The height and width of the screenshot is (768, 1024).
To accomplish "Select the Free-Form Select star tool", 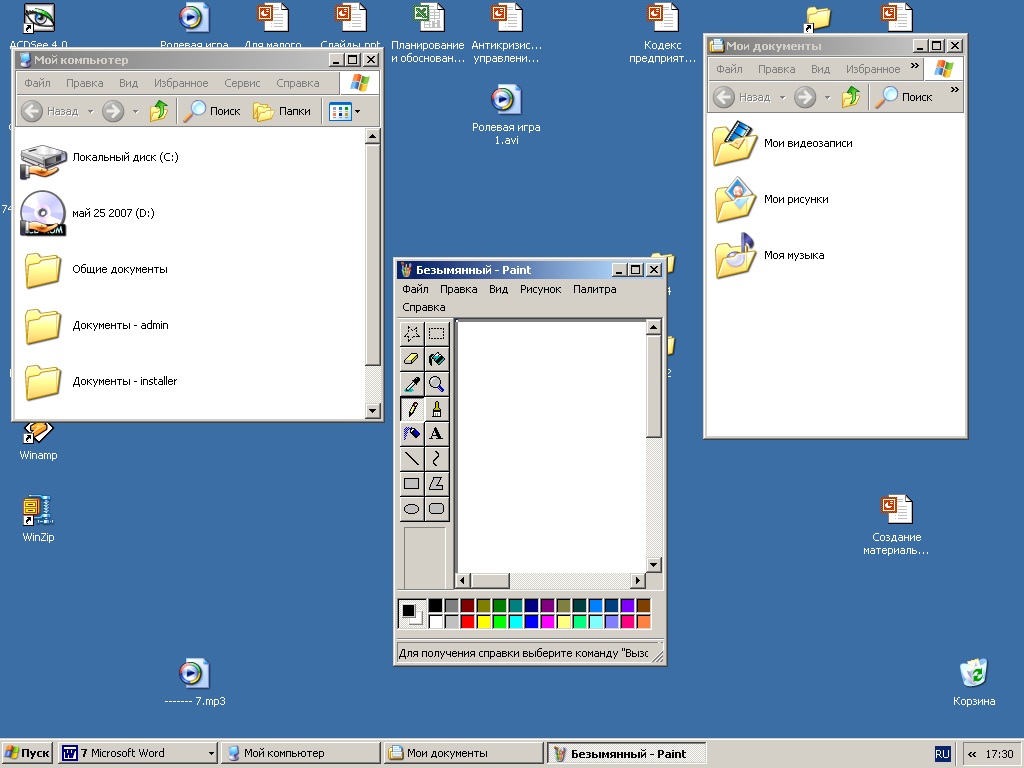I will [411, 334].
